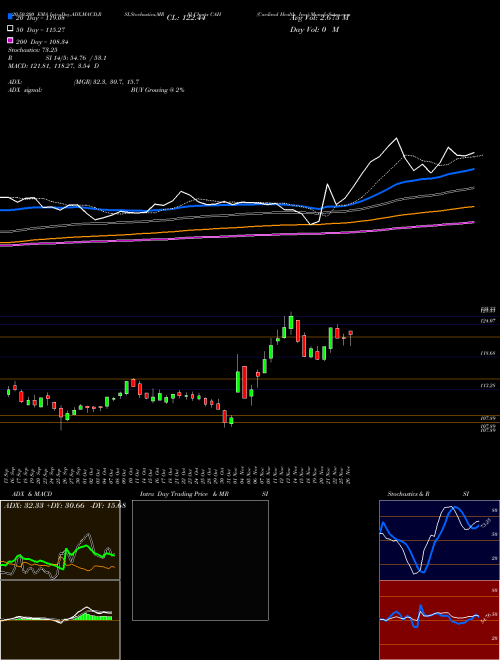The image size is (500, 660).
Task: Click the 'Day Vol: 0 M' text
Action: pyautogui.click(x=314, y=29)
